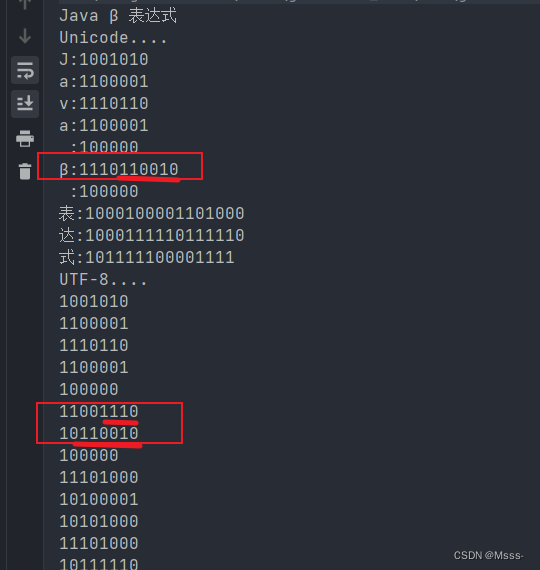The height and width of the screenshot is (570, 540).
Task: Select the 'Java β 表达式' output line
Action: click(x=118, y=16)
